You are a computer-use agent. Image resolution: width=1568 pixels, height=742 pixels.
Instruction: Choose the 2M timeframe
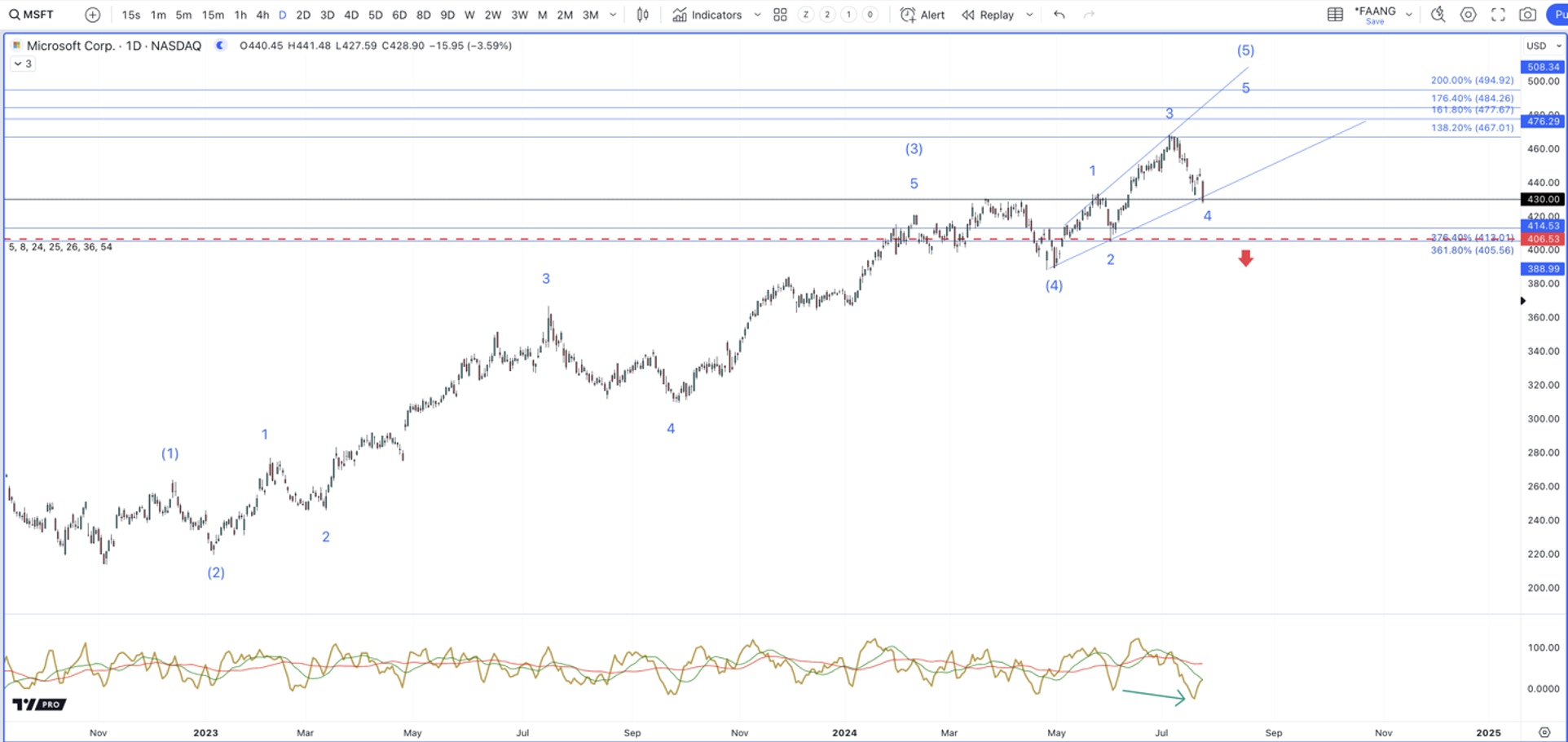click(565, 15)
